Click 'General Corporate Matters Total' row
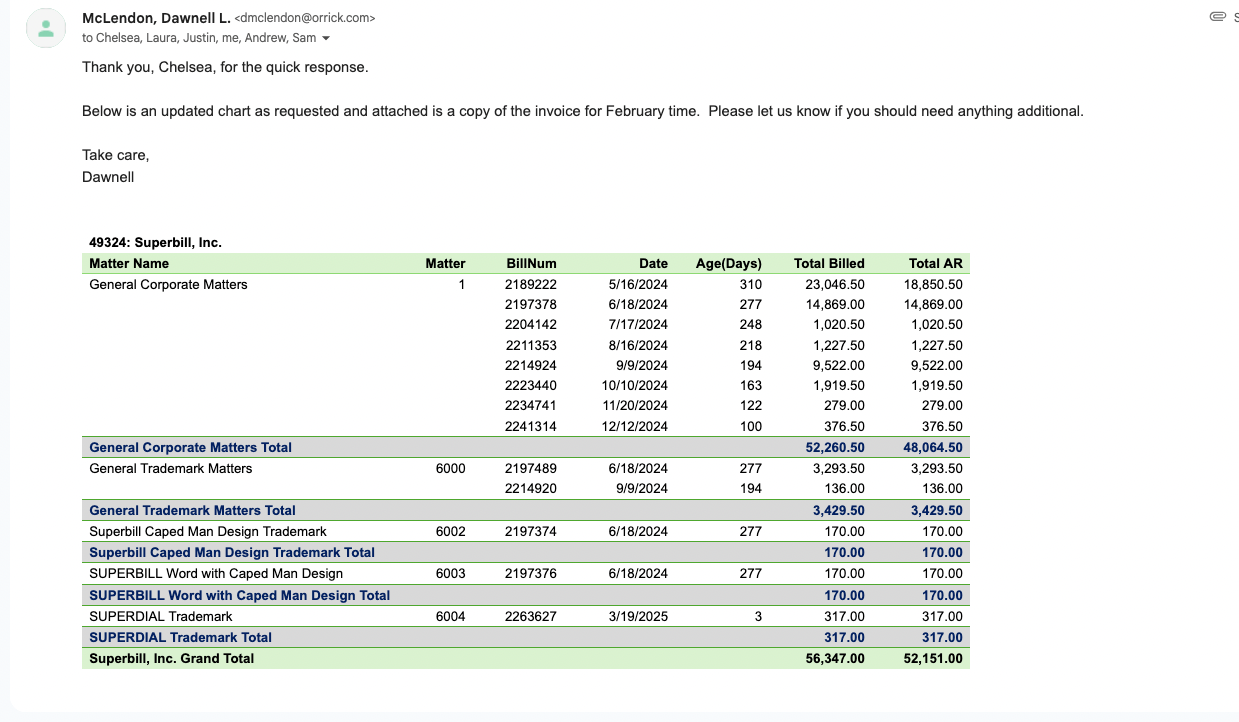The height and width of the screenshot is (722, 1239). click(526, 447)
